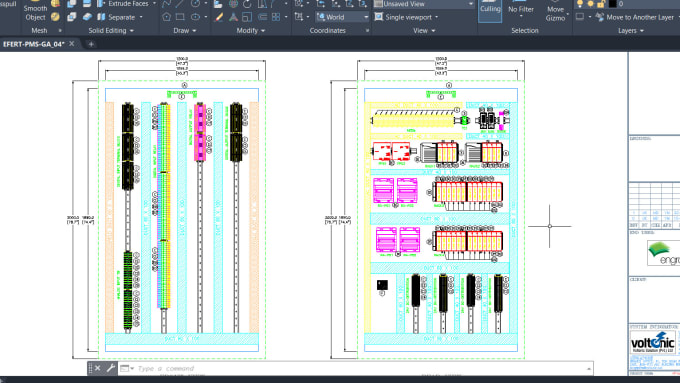The width and height of the screenshot is (680, 383).
Task: Select the Polygon draw tool
Action: coord(167,17)
